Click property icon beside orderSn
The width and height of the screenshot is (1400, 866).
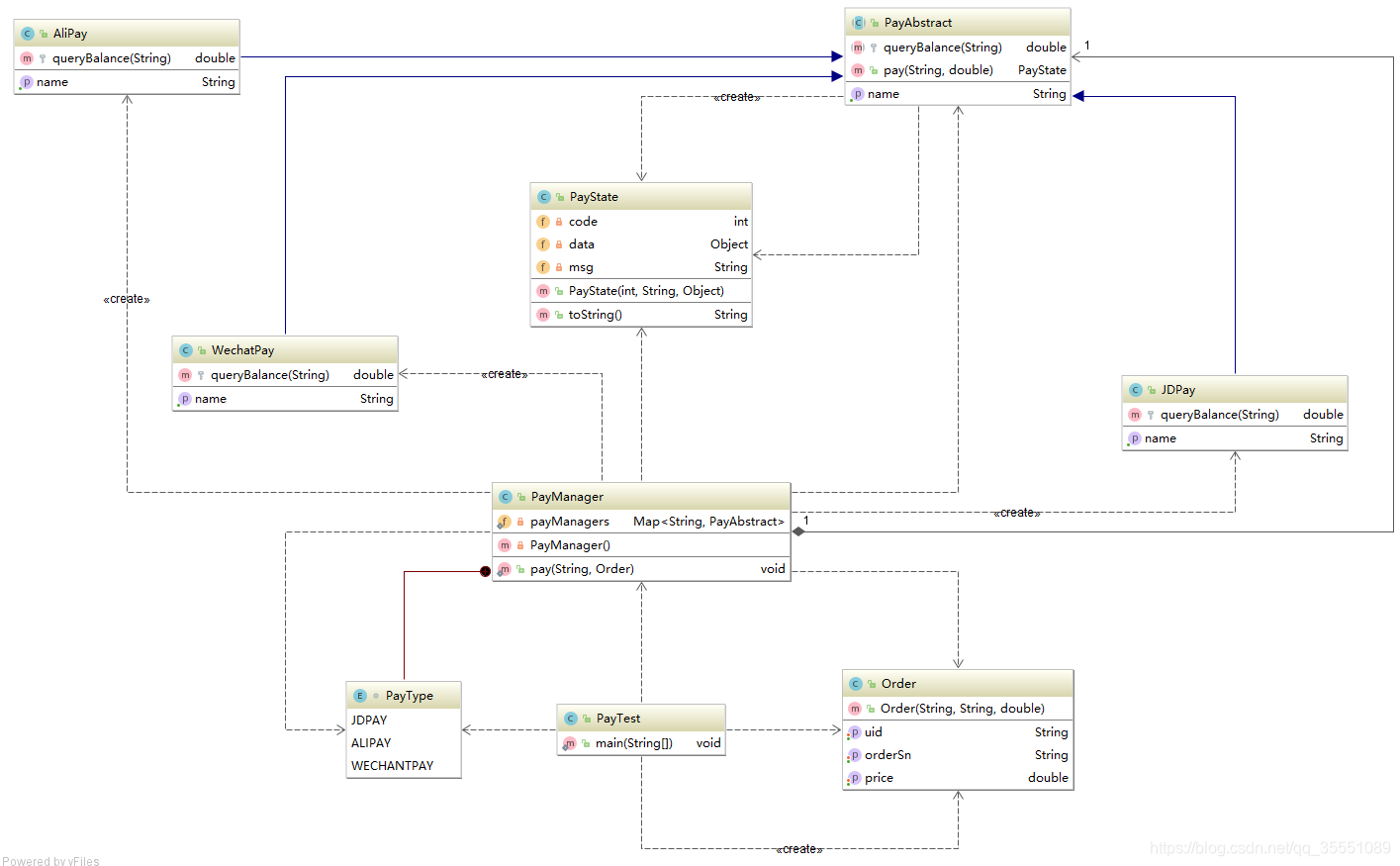855,755
